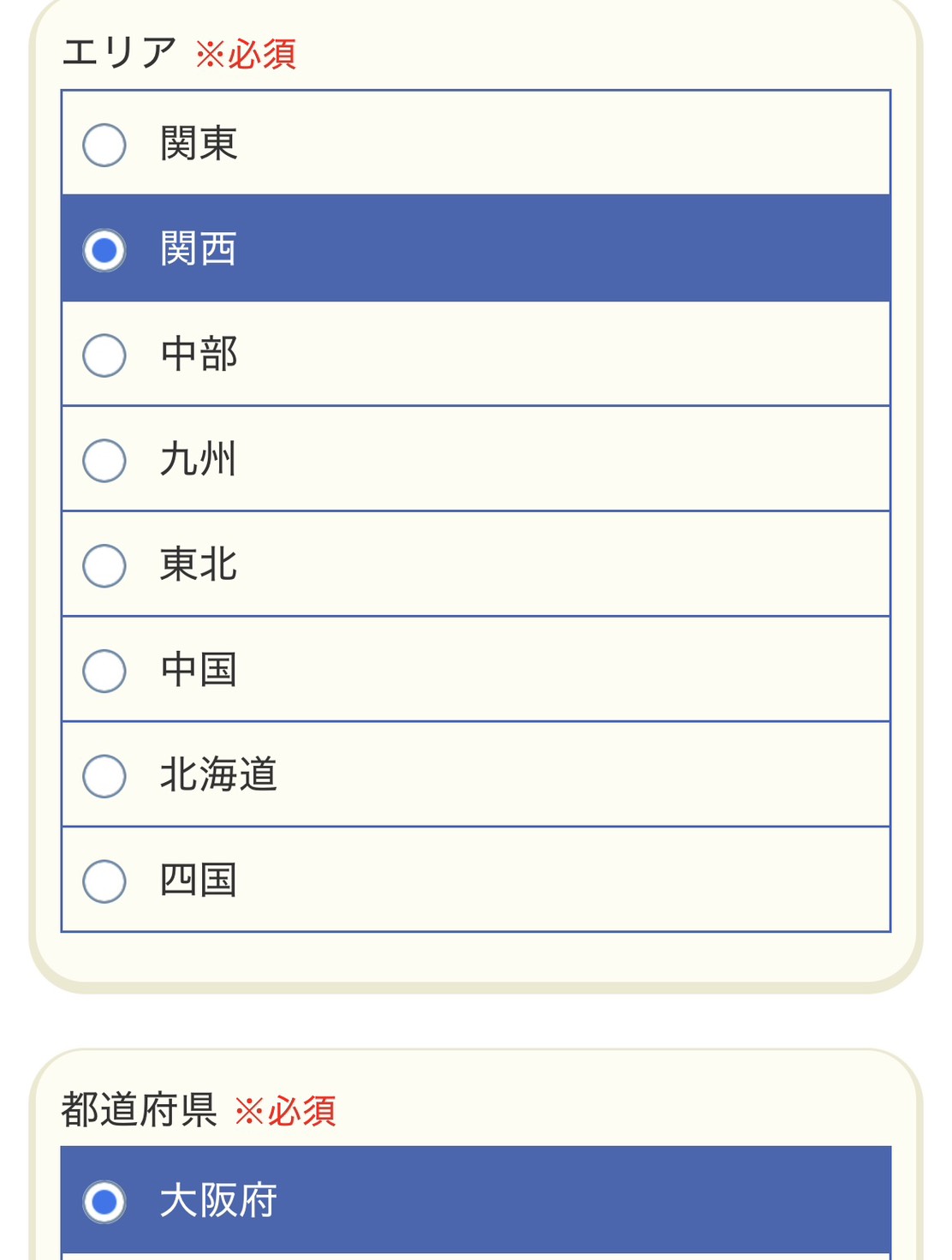Click the 中部 option label

click(199, 355)
